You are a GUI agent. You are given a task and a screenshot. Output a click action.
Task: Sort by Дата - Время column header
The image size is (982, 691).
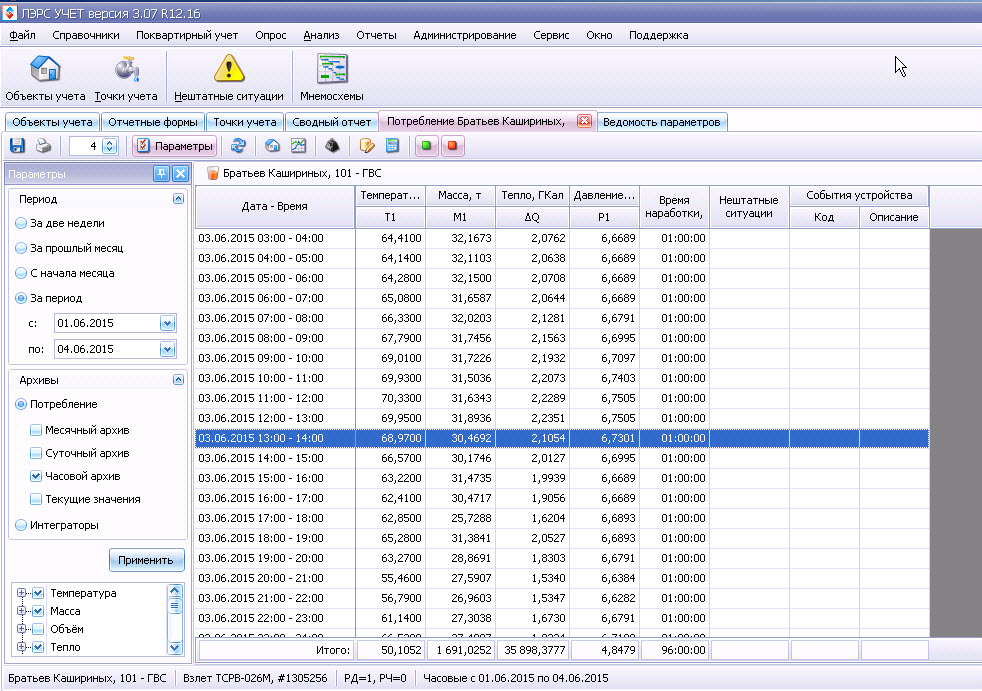click(x=275, y=206)
